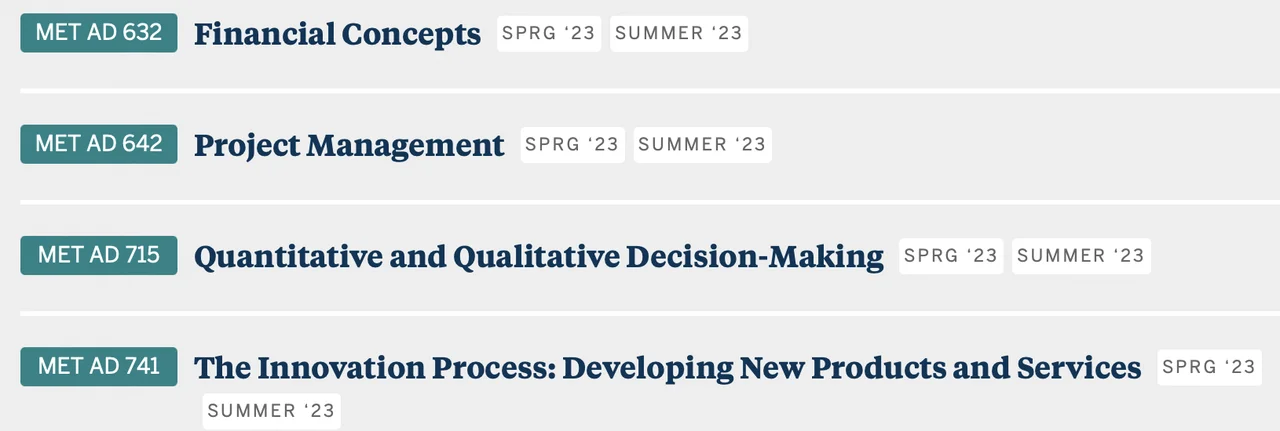Click the divider line below Project Management

pos(640,201)
